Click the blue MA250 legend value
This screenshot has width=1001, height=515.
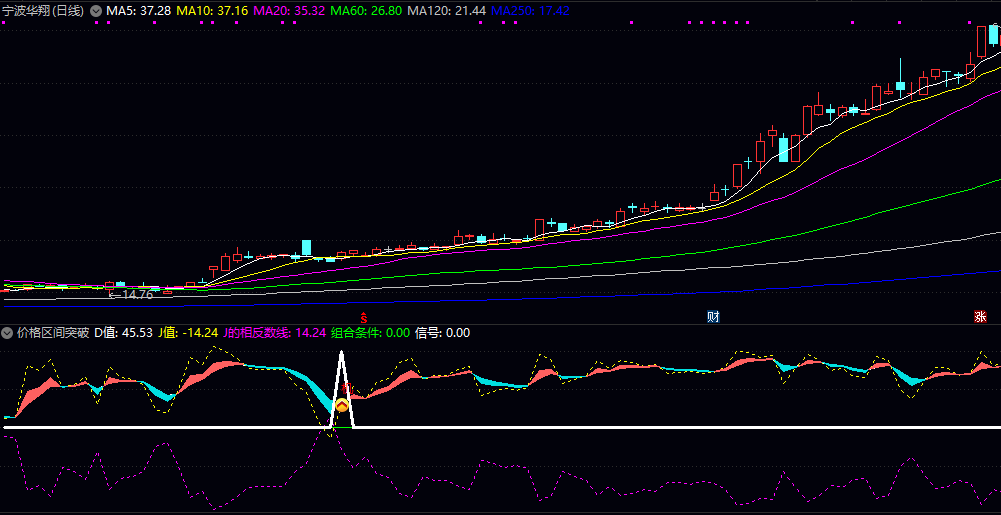530,10
